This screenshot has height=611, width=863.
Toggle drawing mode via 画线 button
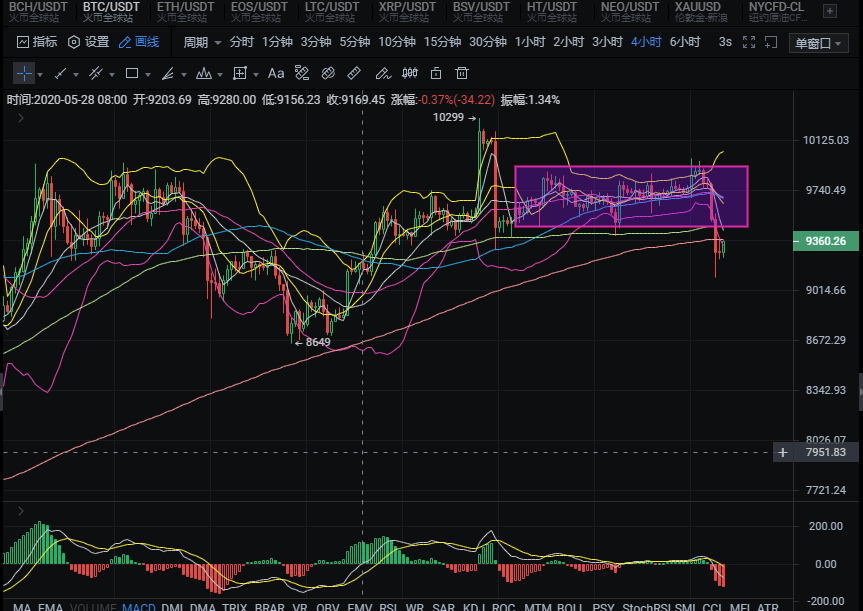[x=143, y=43]
